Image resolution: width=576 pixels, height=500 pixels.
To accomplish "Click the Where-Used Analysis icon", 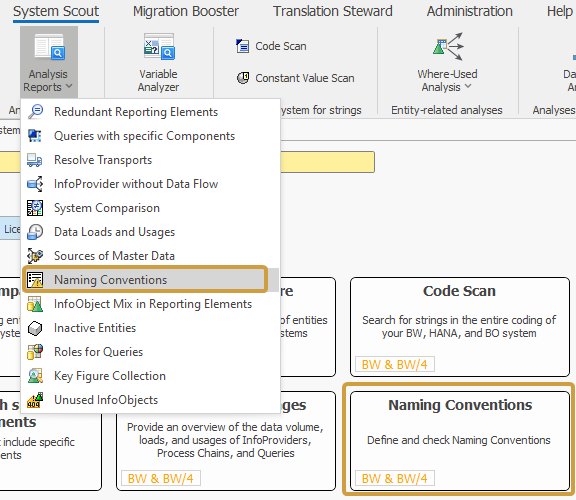I will coord(448,46).
